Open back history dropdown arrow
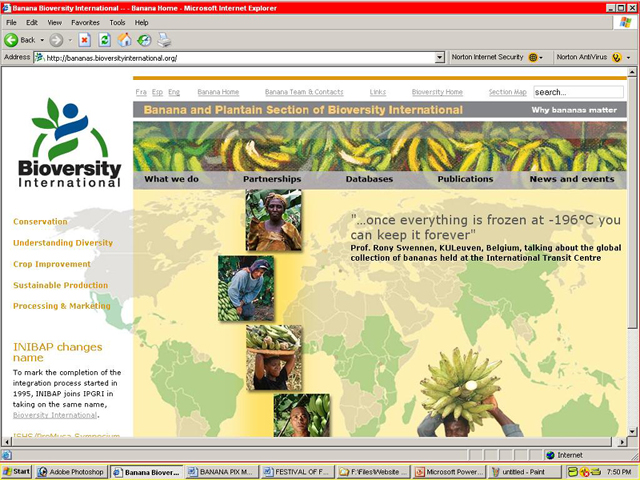The image size is (640, 480). click(x=42, y=40)
